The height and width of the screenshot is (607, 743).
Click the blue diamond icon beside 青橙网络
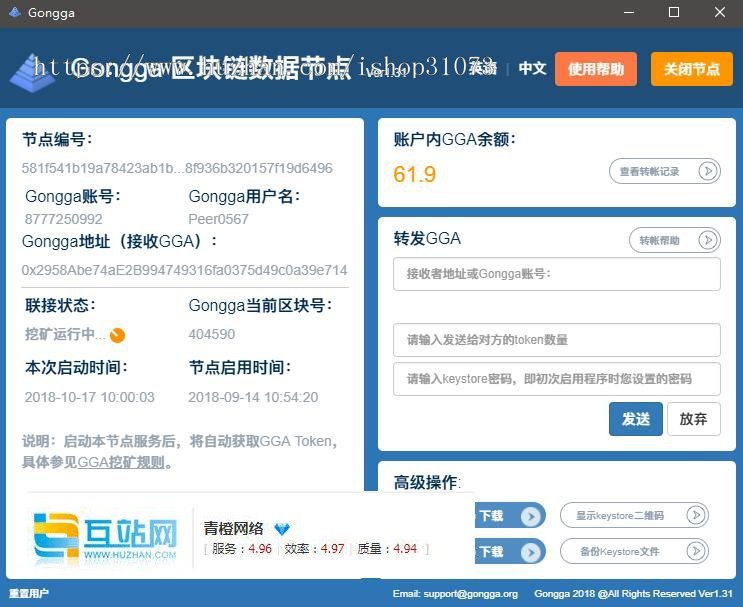282,528
